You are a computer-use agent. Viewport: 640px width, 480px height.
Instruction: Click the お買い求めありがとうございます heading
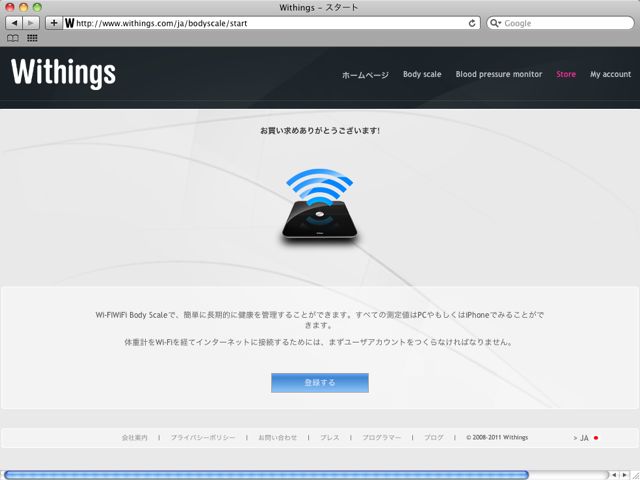tap(320, 131)
